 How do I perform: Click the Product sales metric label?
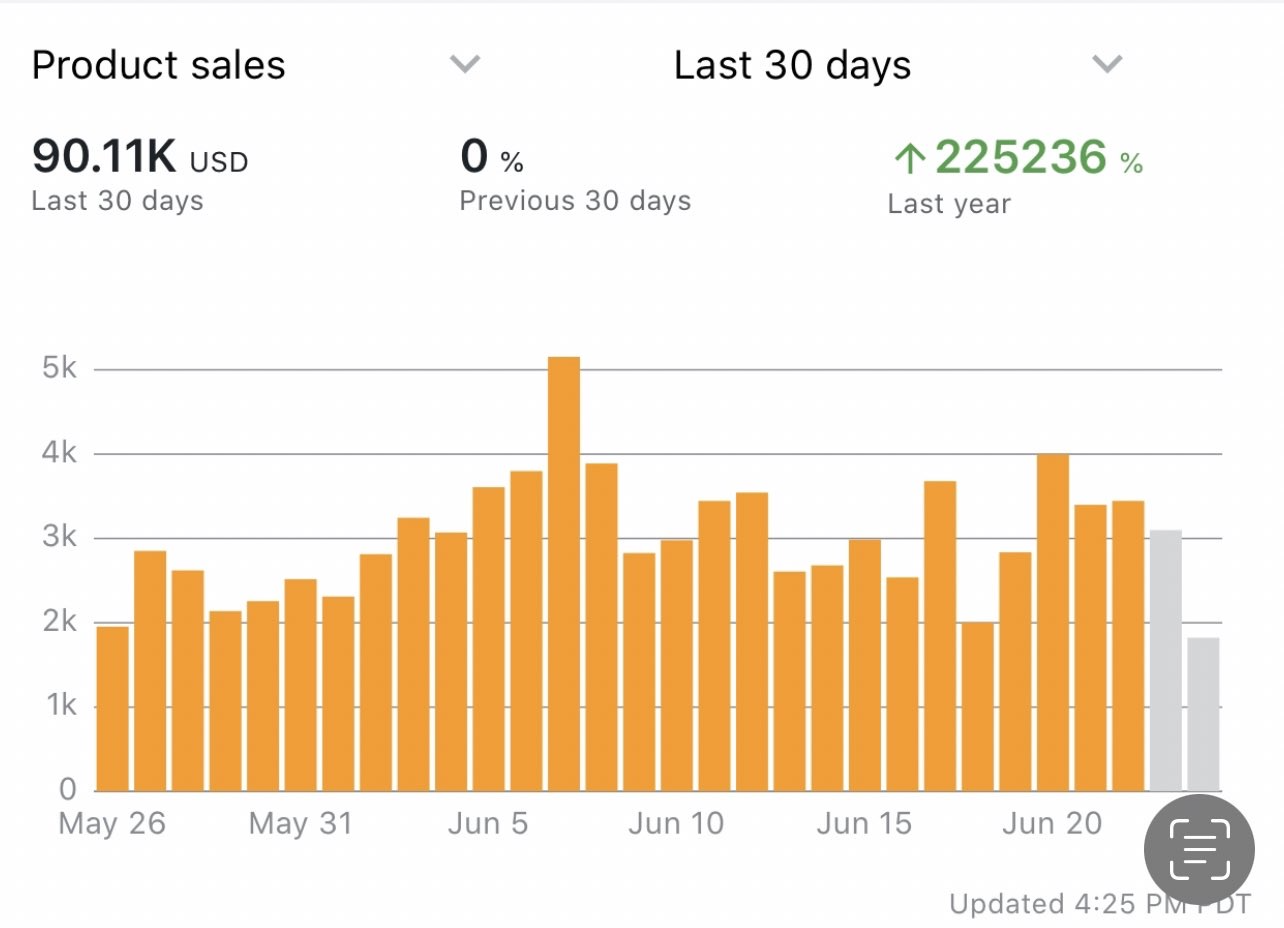pyautogui.click(x=159, y=66)
